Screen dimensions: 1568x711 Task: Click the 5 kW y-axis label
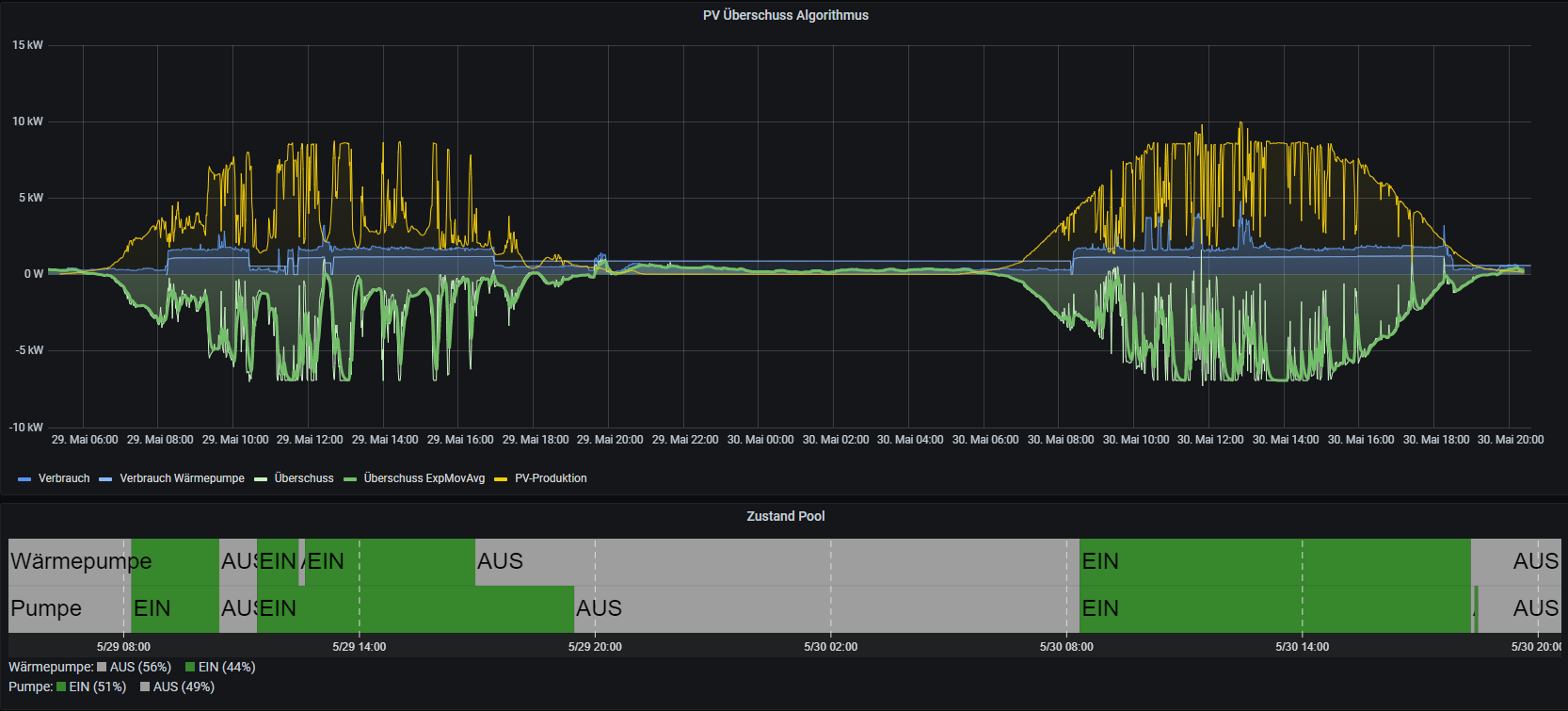[x=31, y=198]
